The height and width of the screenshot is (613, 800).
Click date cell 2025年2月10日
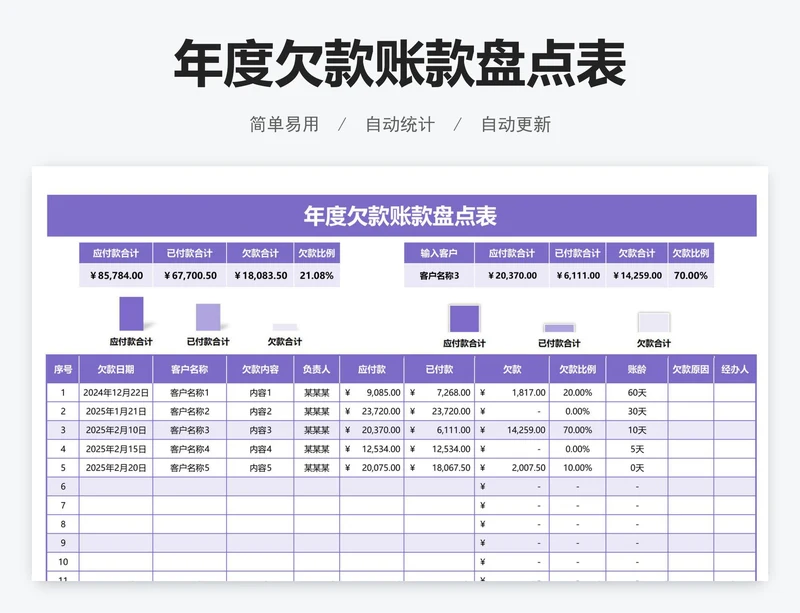pos(116,430)
